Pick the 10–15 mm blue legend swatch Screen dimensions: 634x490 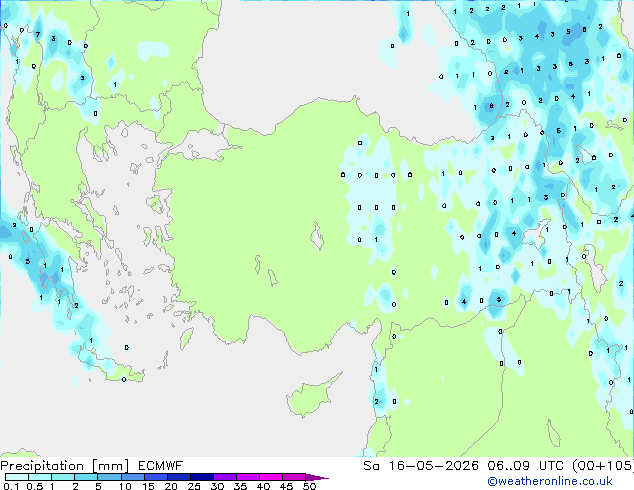[x=132, y=477]
